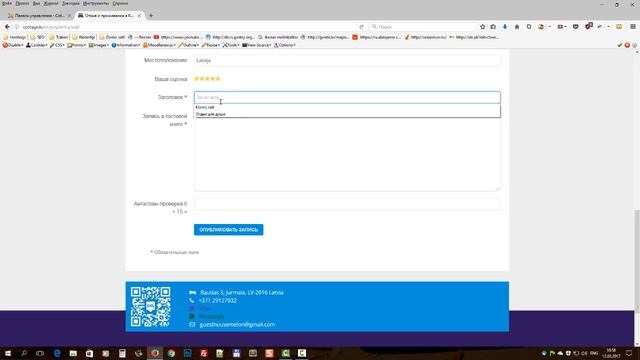Expand the Cookies dropdown in developer toolbar
This screenshot has height=360, width=640.
pos(37,45)
